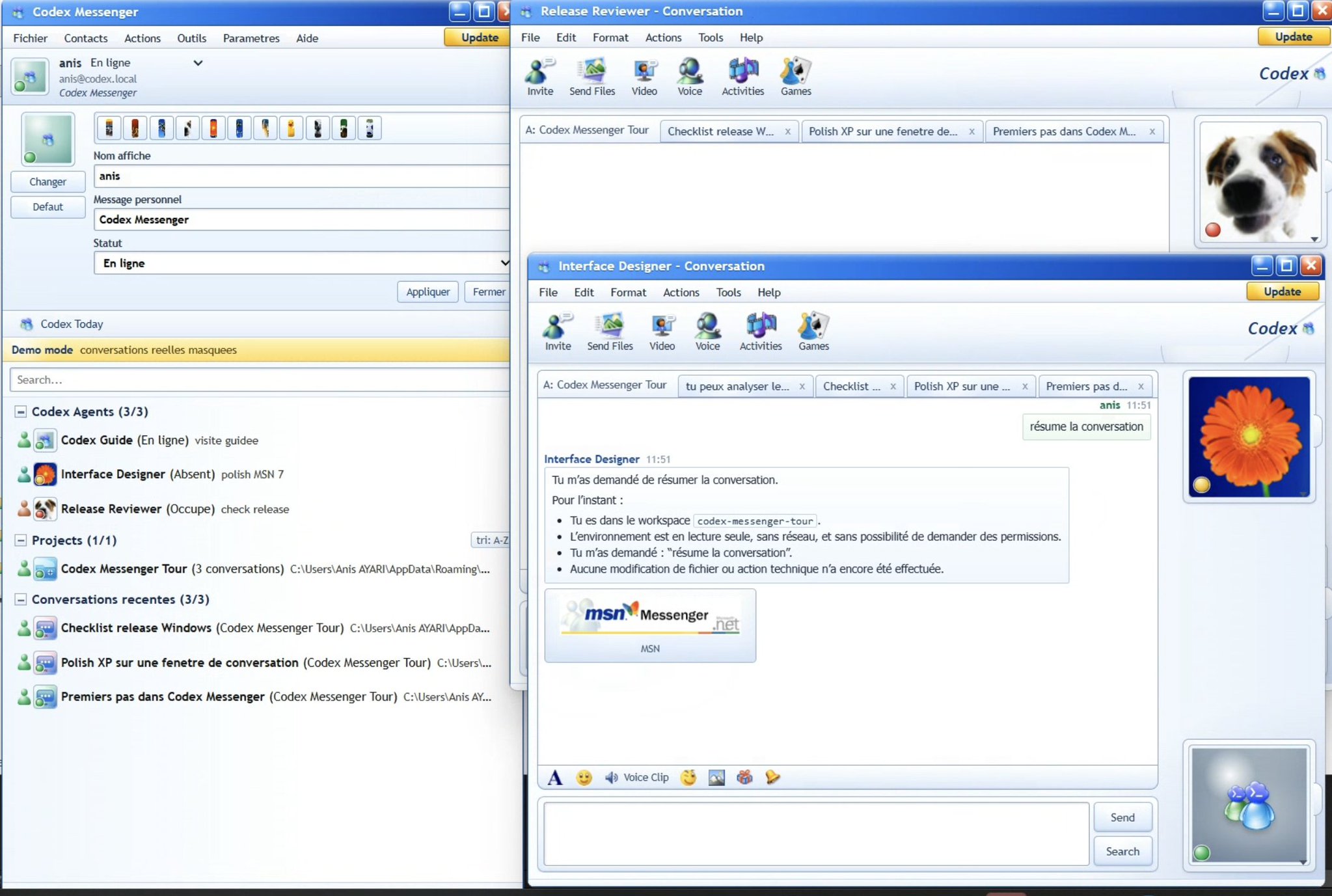This screenshot has height=896, width=1332.
Task: Click the Defaut button
Action: click(x=48, y=207)
